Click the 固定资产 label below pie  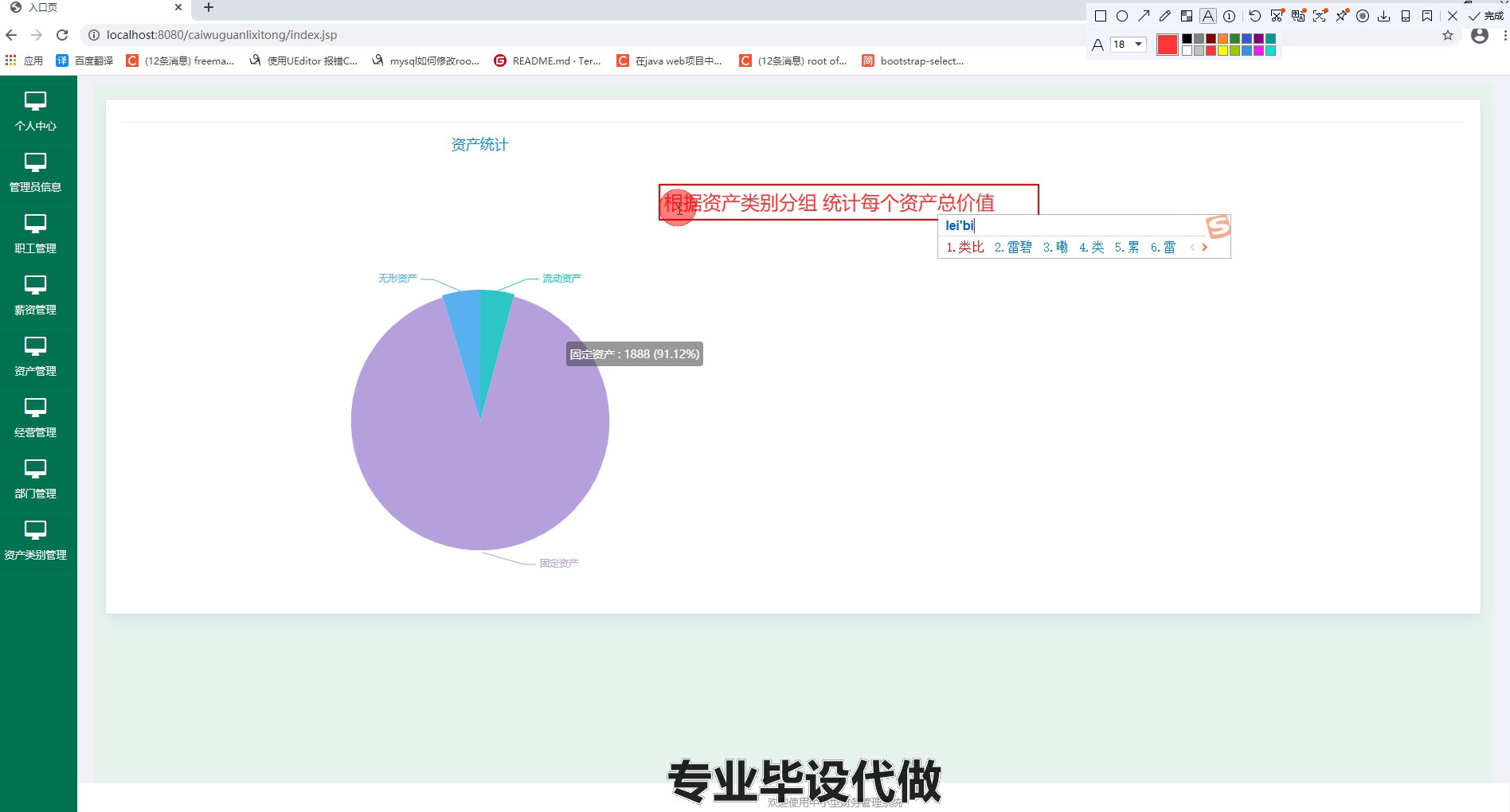[559, 563]
